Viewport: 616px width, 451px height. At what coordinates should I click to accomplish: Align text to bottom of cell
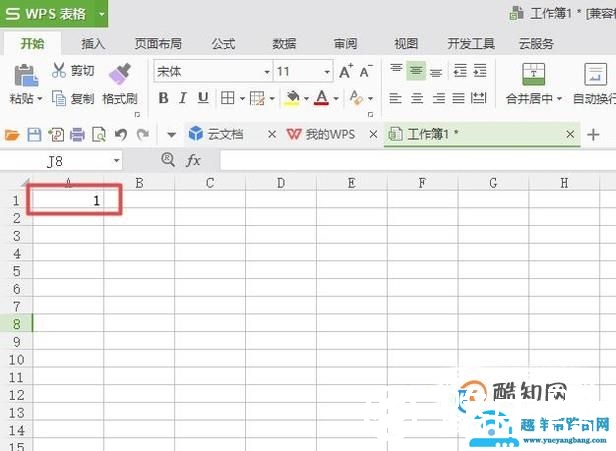pyautogui.click(x=436, y=72)
